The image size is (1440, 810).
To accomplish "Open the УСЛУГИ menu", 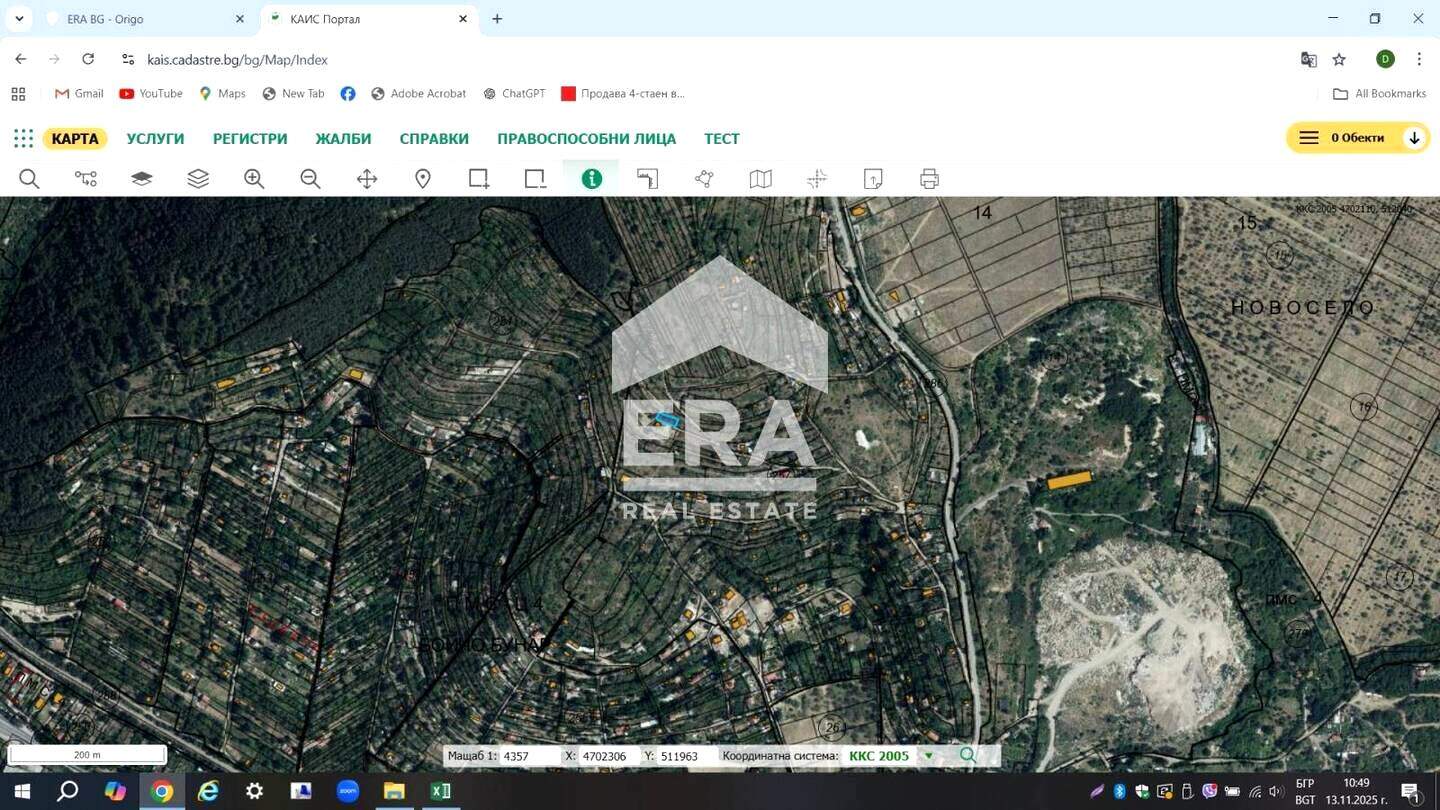I will click(155, 138).
